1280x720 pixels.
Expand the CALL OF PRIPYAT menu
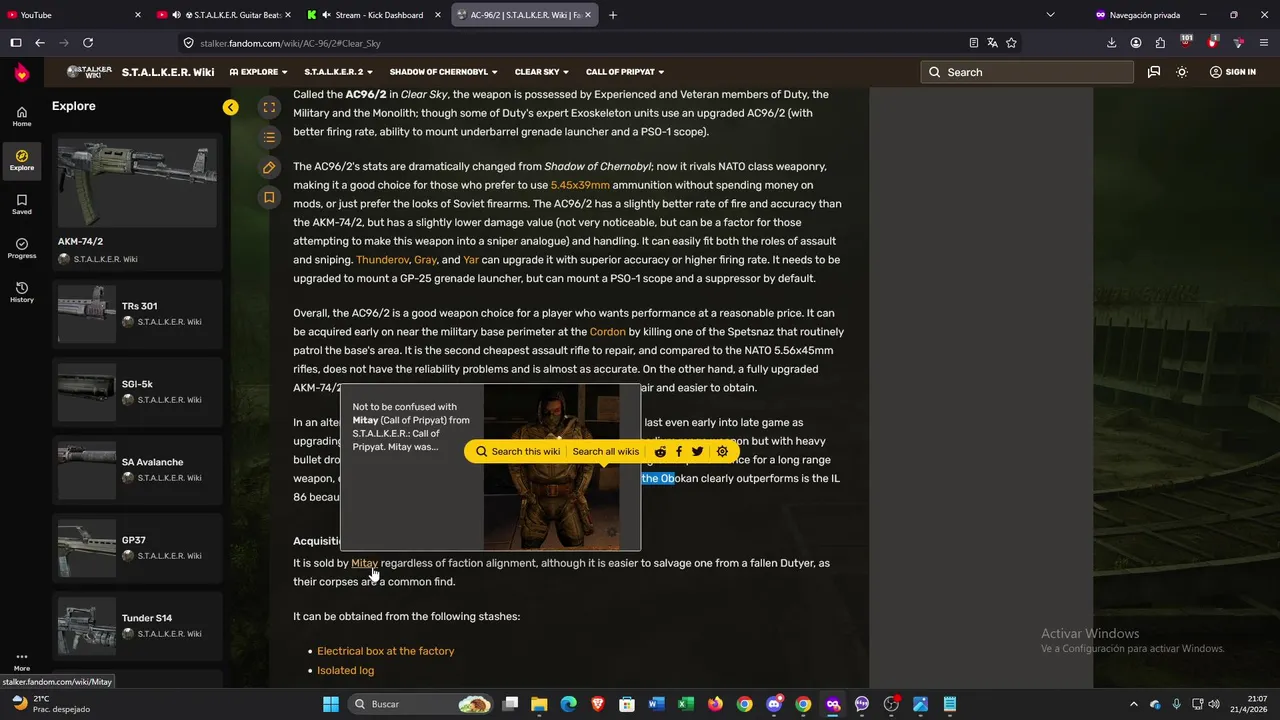tap(625, 72)
